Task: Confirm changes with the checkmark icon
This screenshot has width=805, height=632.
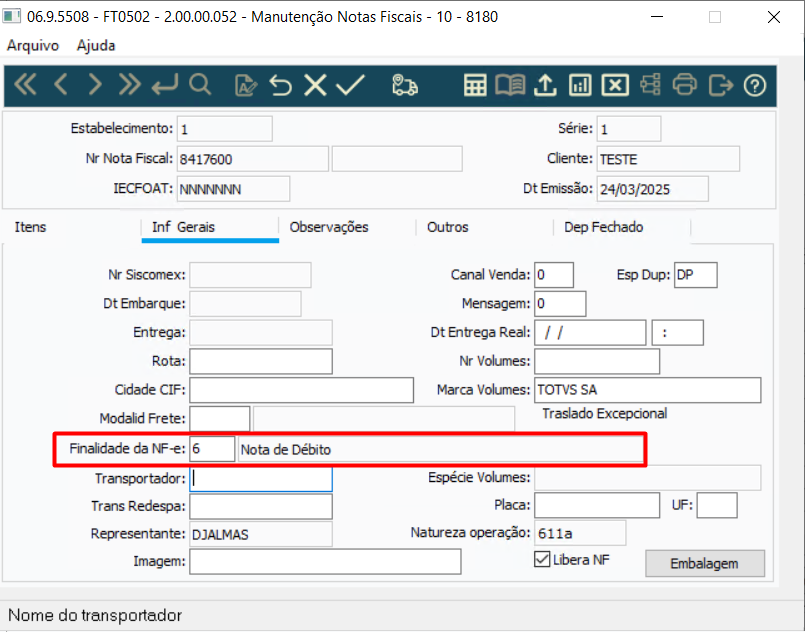Action: point(351,85)
